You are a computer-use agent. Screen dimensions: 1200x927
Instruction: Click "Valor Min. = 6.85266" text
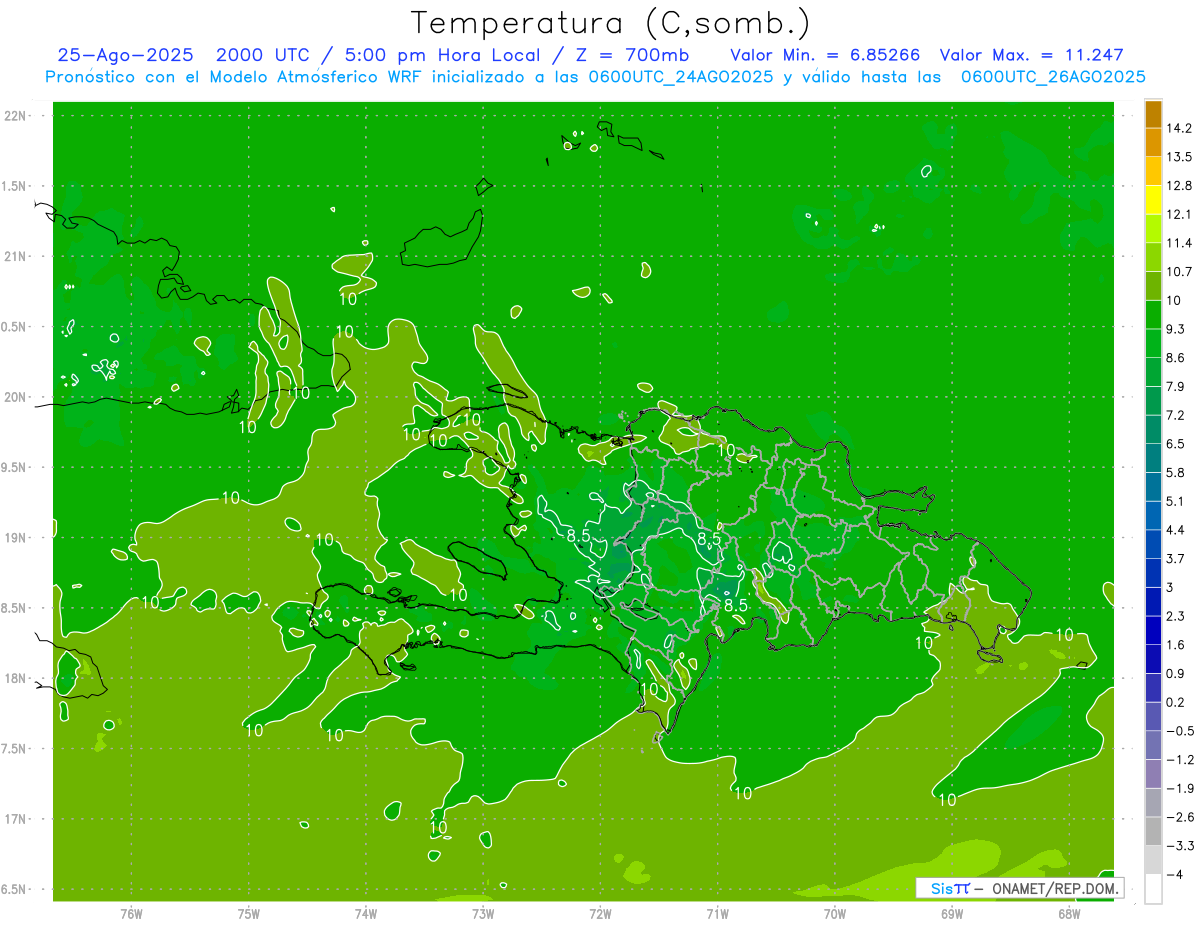[825, 56]
